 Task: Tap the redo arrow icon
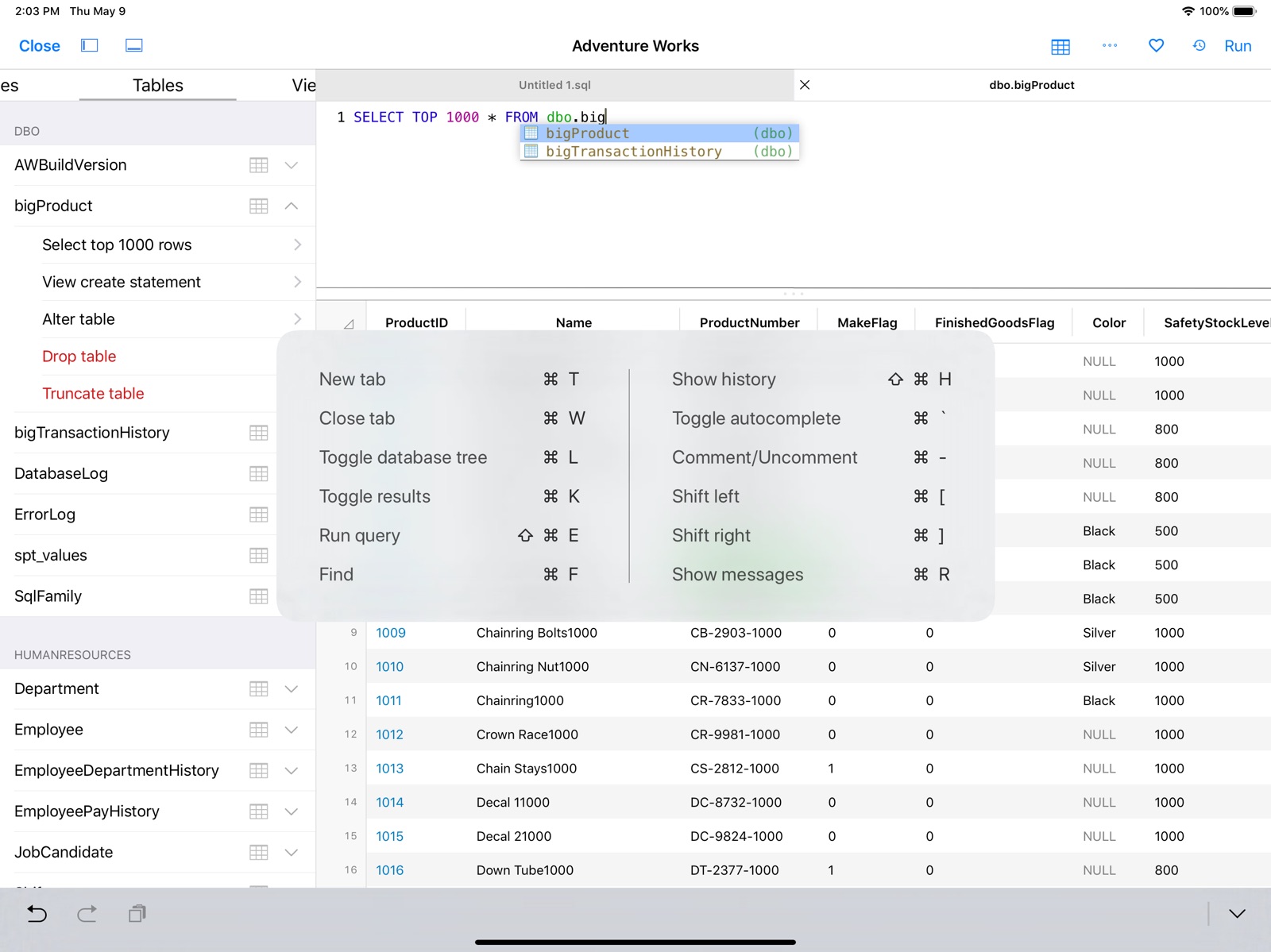pos(87,914)
